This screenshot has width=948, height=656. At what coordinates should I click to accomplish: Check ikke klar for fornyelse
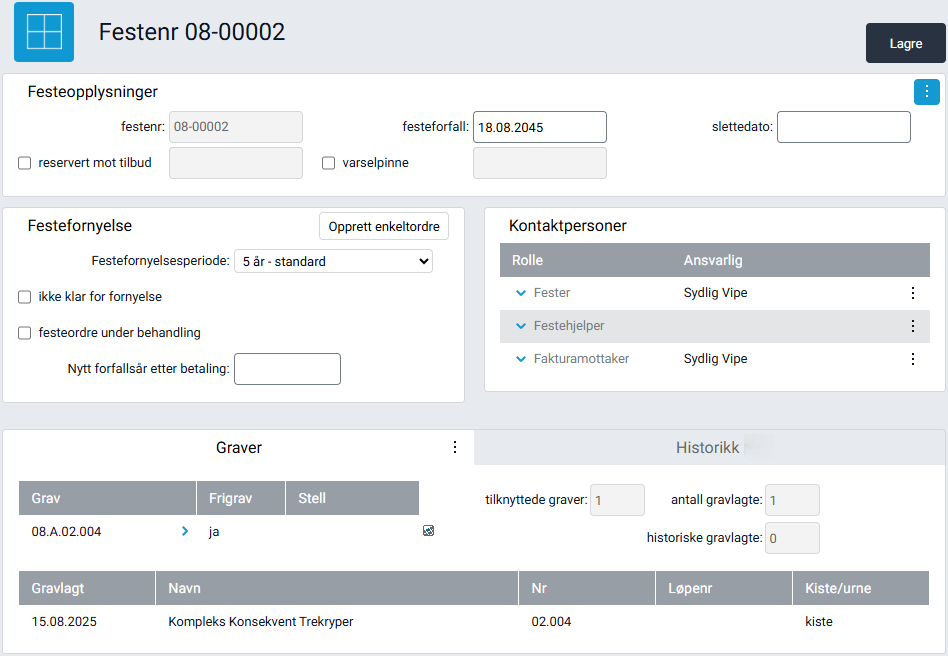(25, 297)
